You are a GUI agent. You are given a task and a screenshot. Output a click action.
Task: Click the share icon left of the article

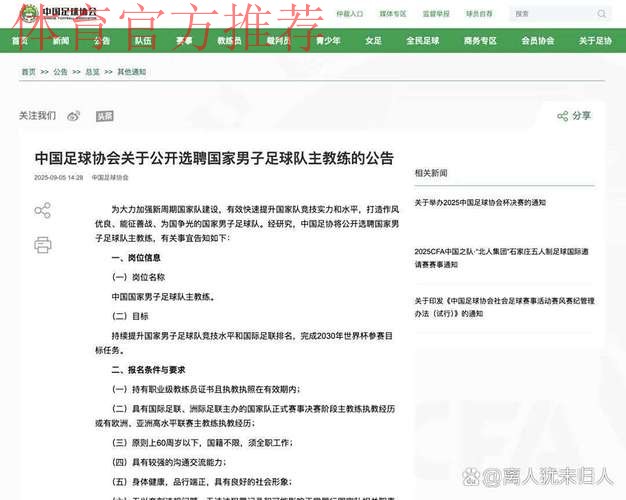[42, 210]
